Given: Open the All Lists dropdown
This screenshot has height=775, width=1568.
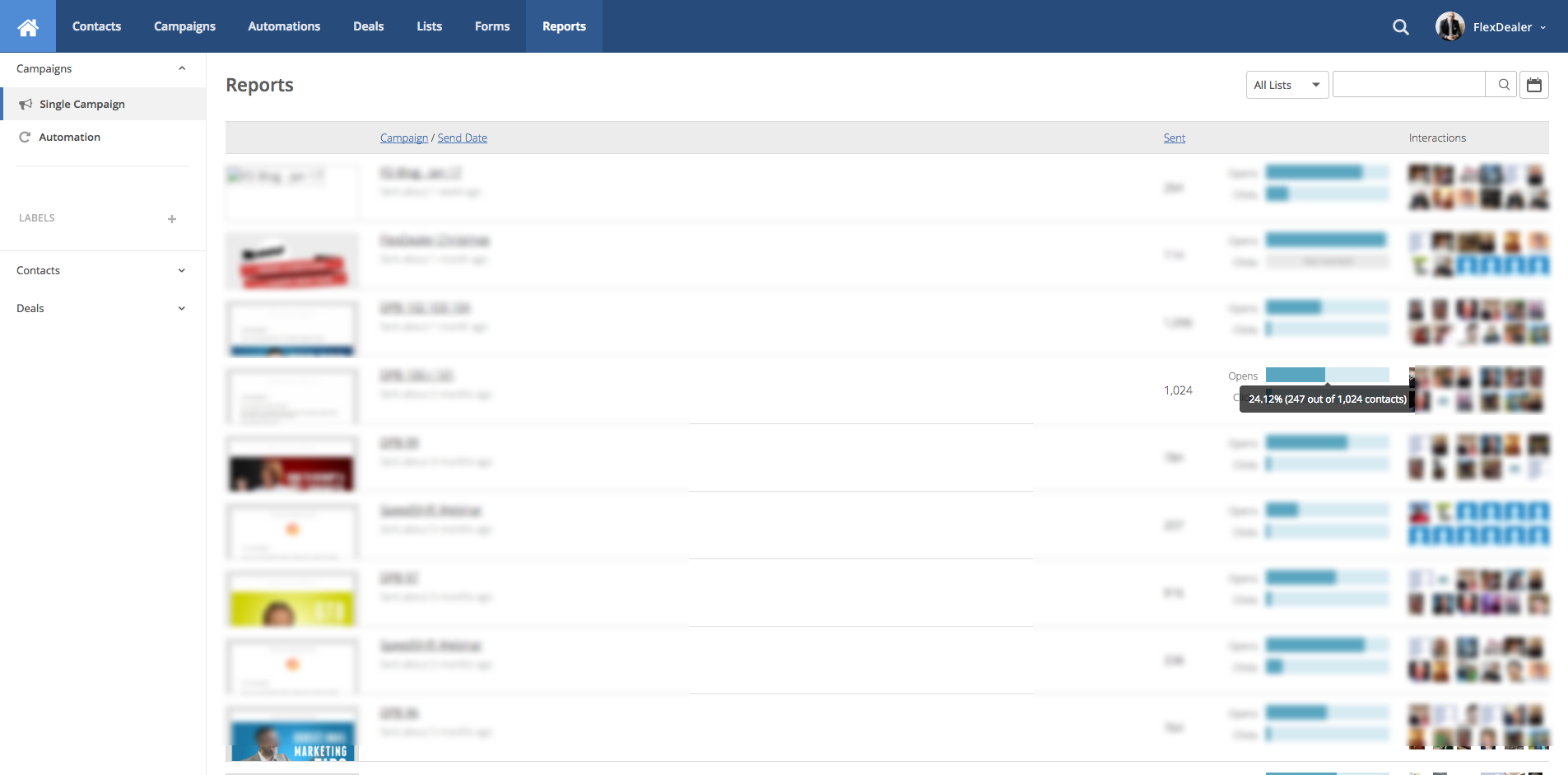Looking at the screenshot, I should [x=1287, y=85].
